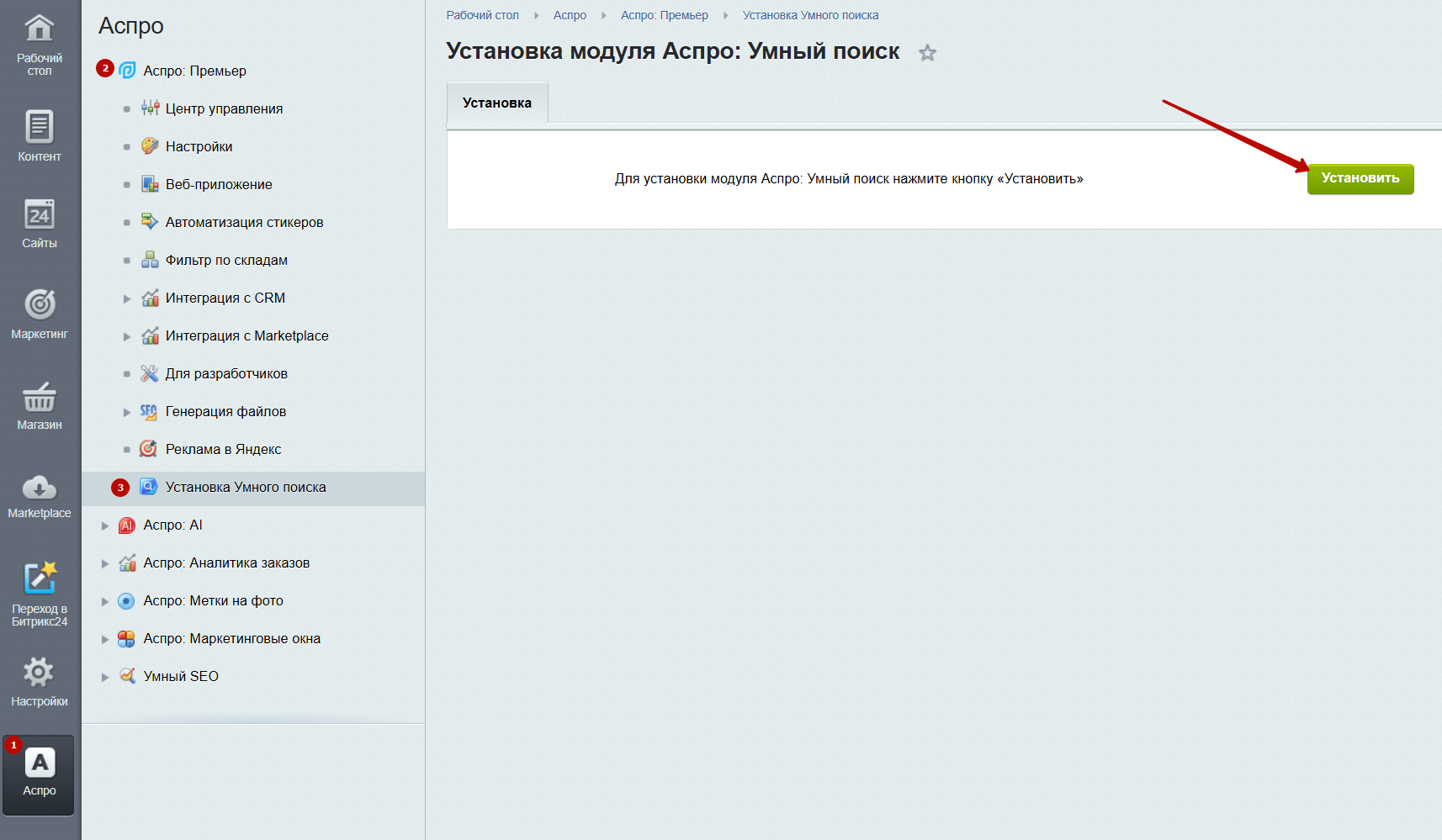Open the Контент sidebar section
The width and height of the screenshot is (1442, 840).
click(x=40, y=135)
